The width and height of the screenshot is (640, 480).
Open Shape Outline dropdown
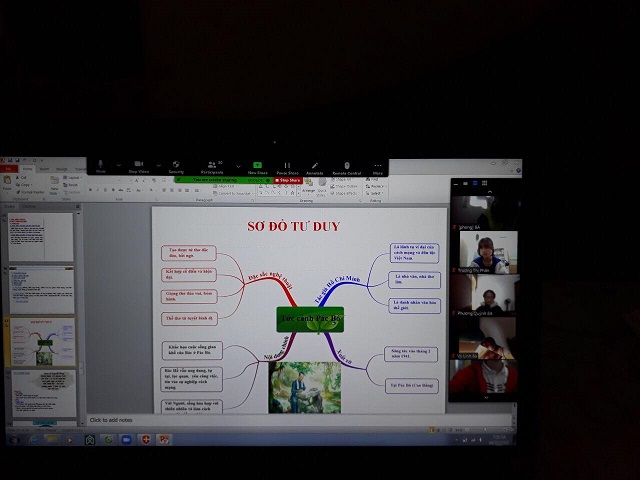coord(345,186)
